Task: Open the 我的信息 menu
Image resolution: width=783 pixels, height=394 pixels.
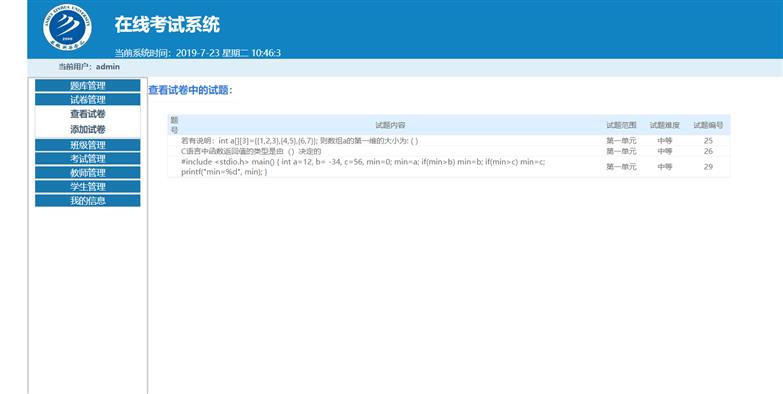Action: point(87,201)
